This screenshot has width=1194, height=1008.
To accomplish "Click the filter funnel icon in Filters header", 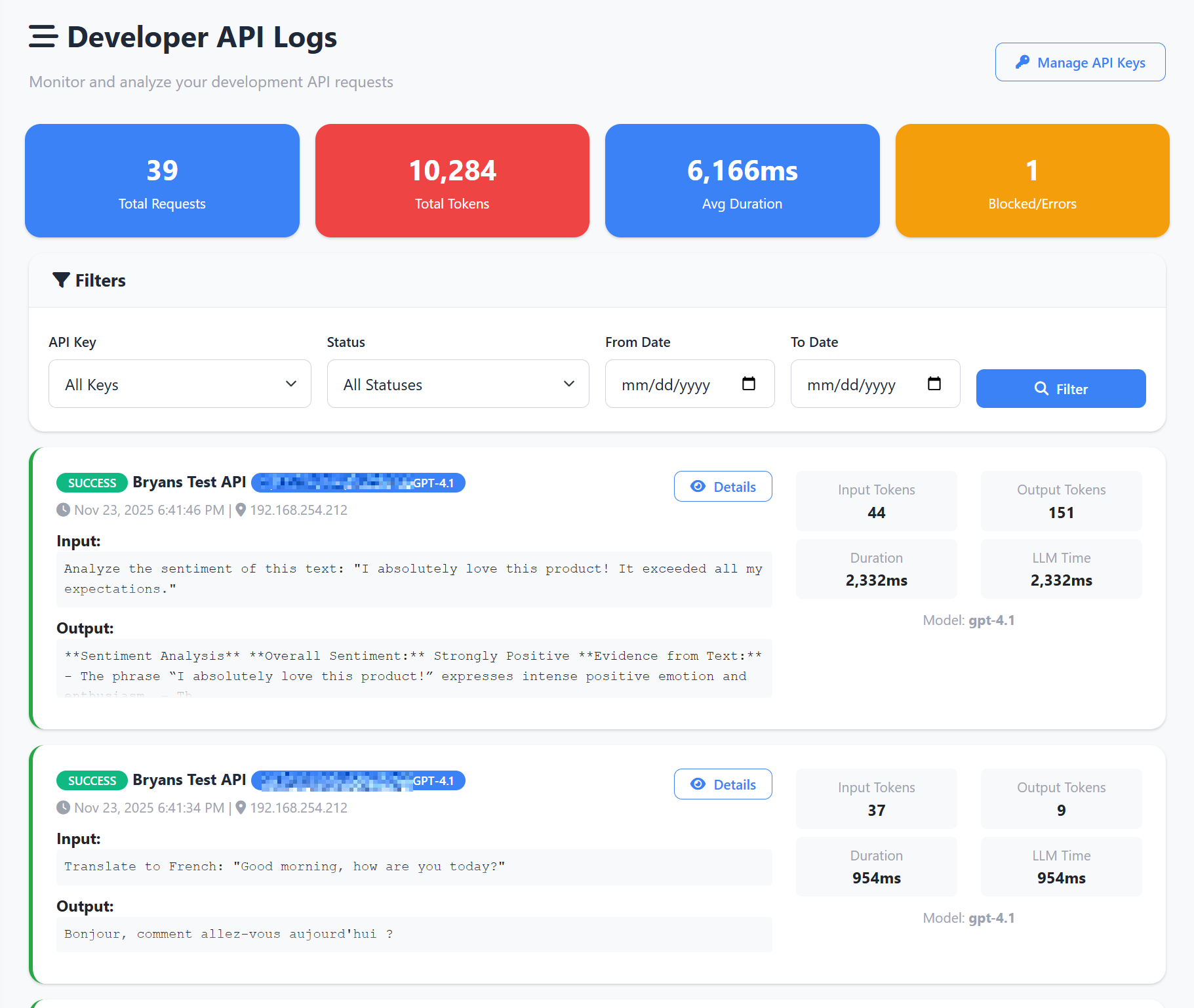I will pos(62,280).
